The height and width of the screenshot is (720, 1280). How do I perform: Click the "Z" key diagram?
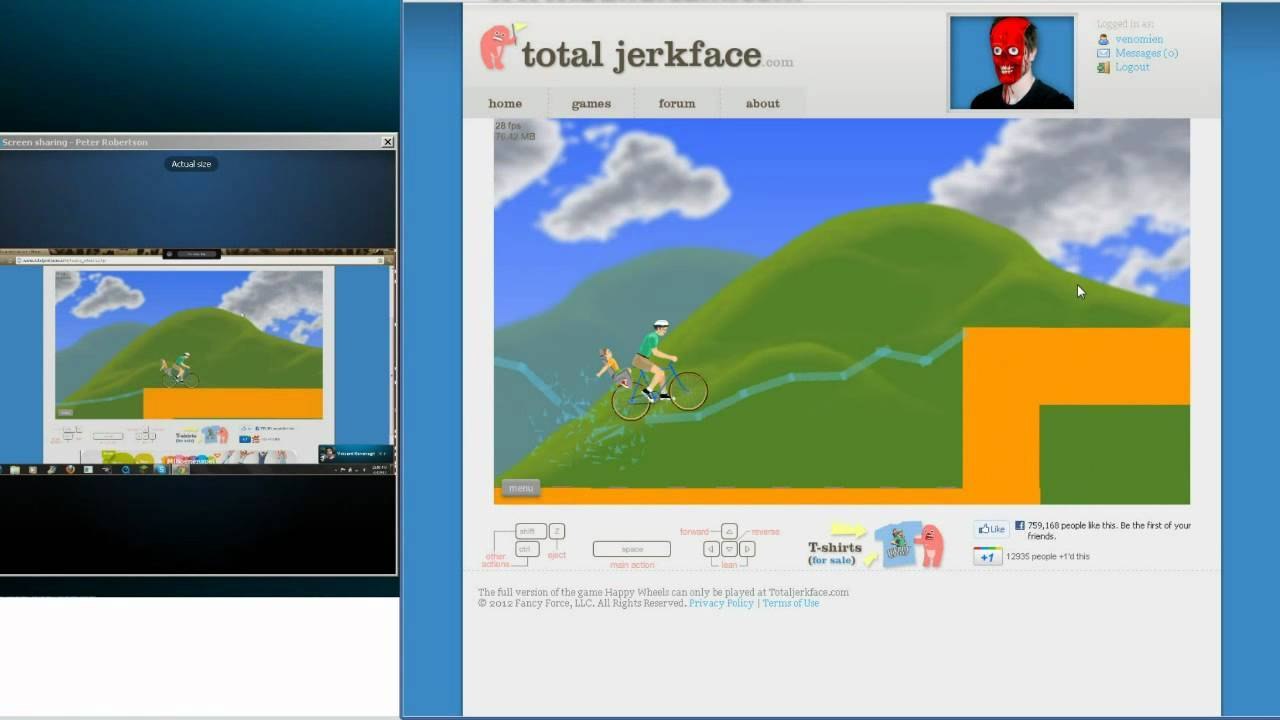(557, 531)
